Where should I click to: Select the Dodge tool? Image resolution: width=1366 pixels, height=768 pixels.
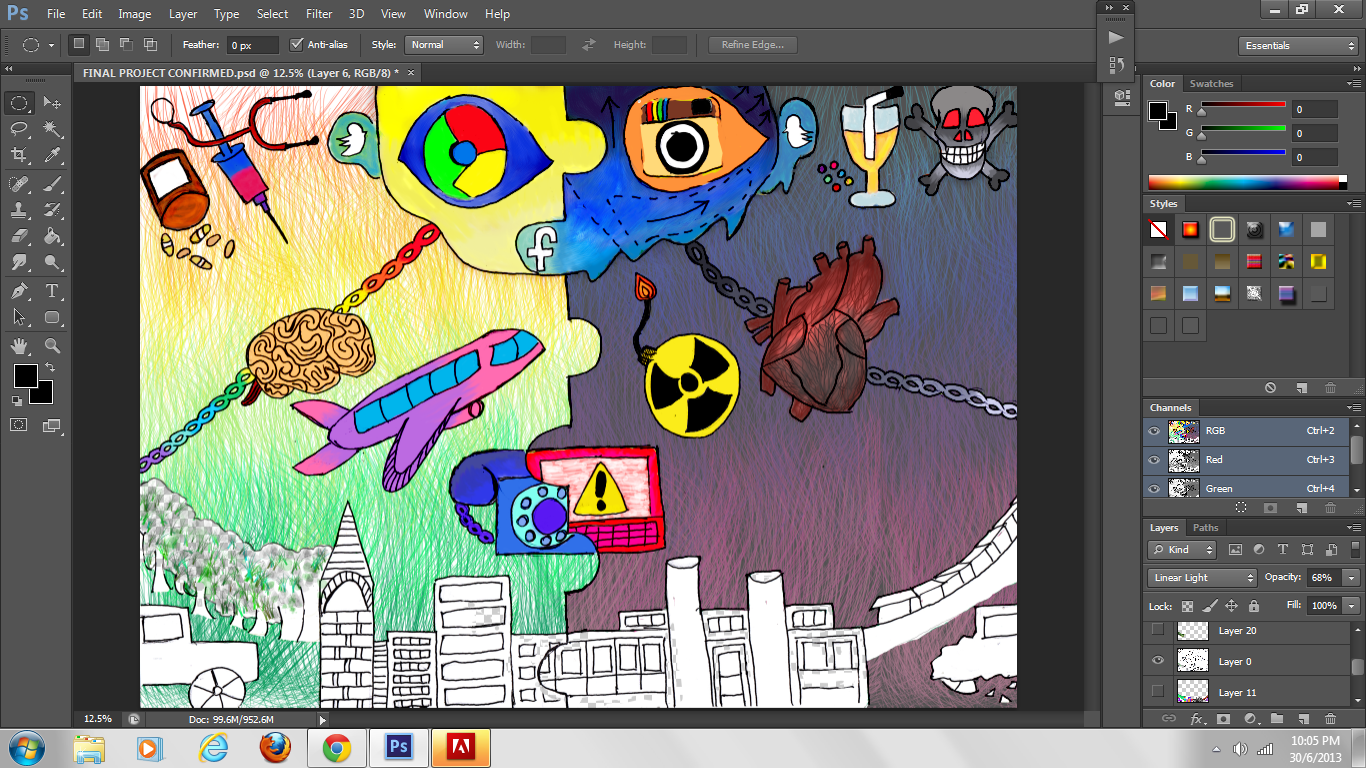click(52, 263)
